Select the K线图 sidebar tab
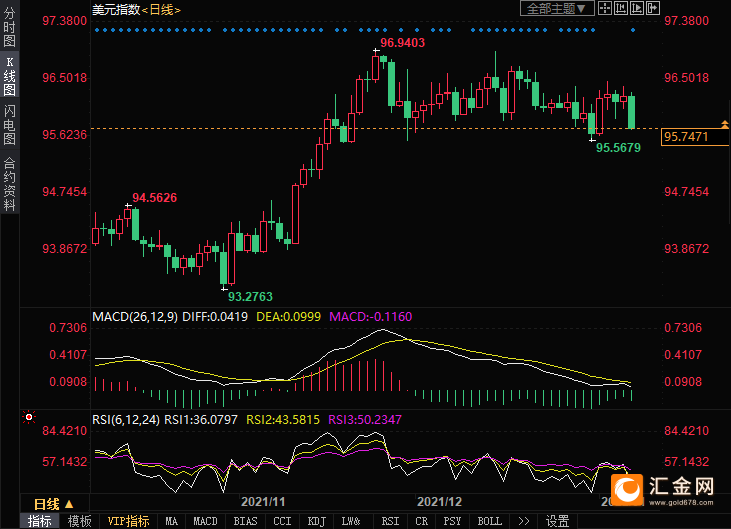This screenshot has width=731, height=529. click(9, 76)
